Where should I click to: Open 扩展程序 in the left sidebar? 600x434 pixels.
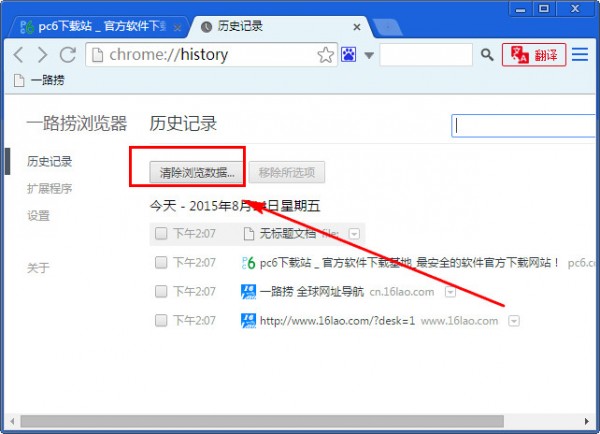point(49,188)
